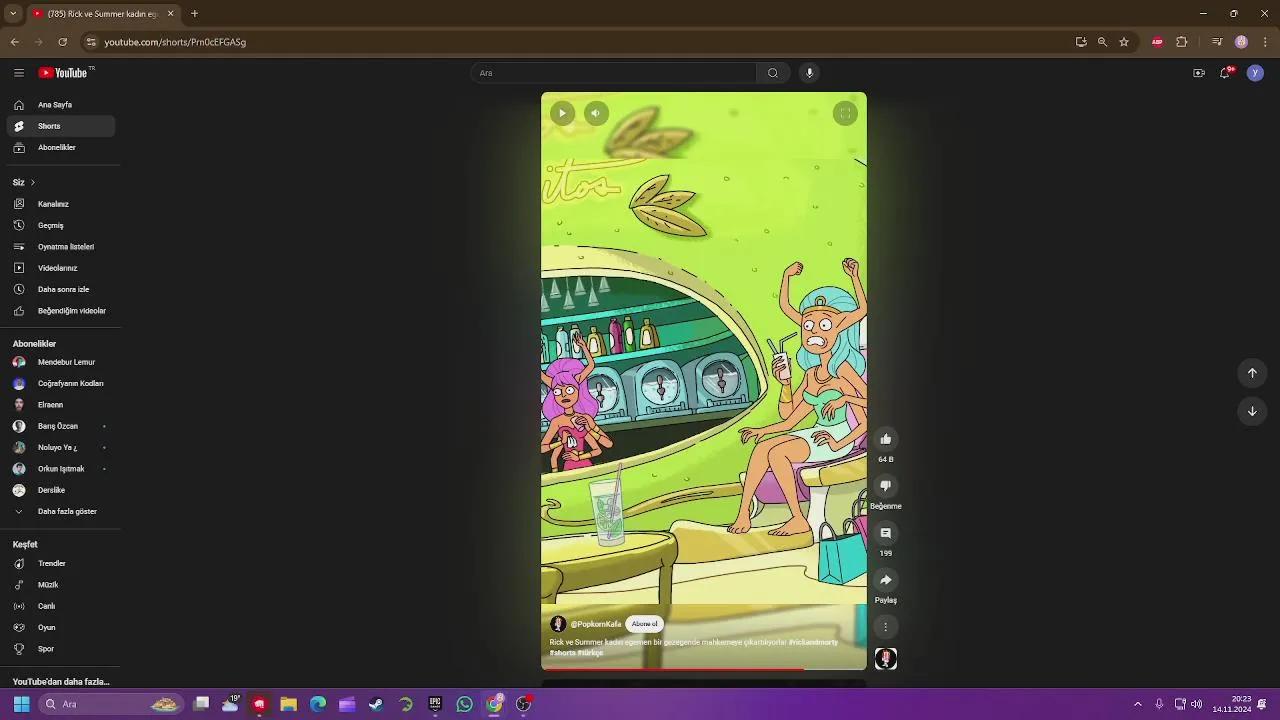Open WhatsApp from the taskbar
This screenshot has width=1280, height=720.
point(464,704)
